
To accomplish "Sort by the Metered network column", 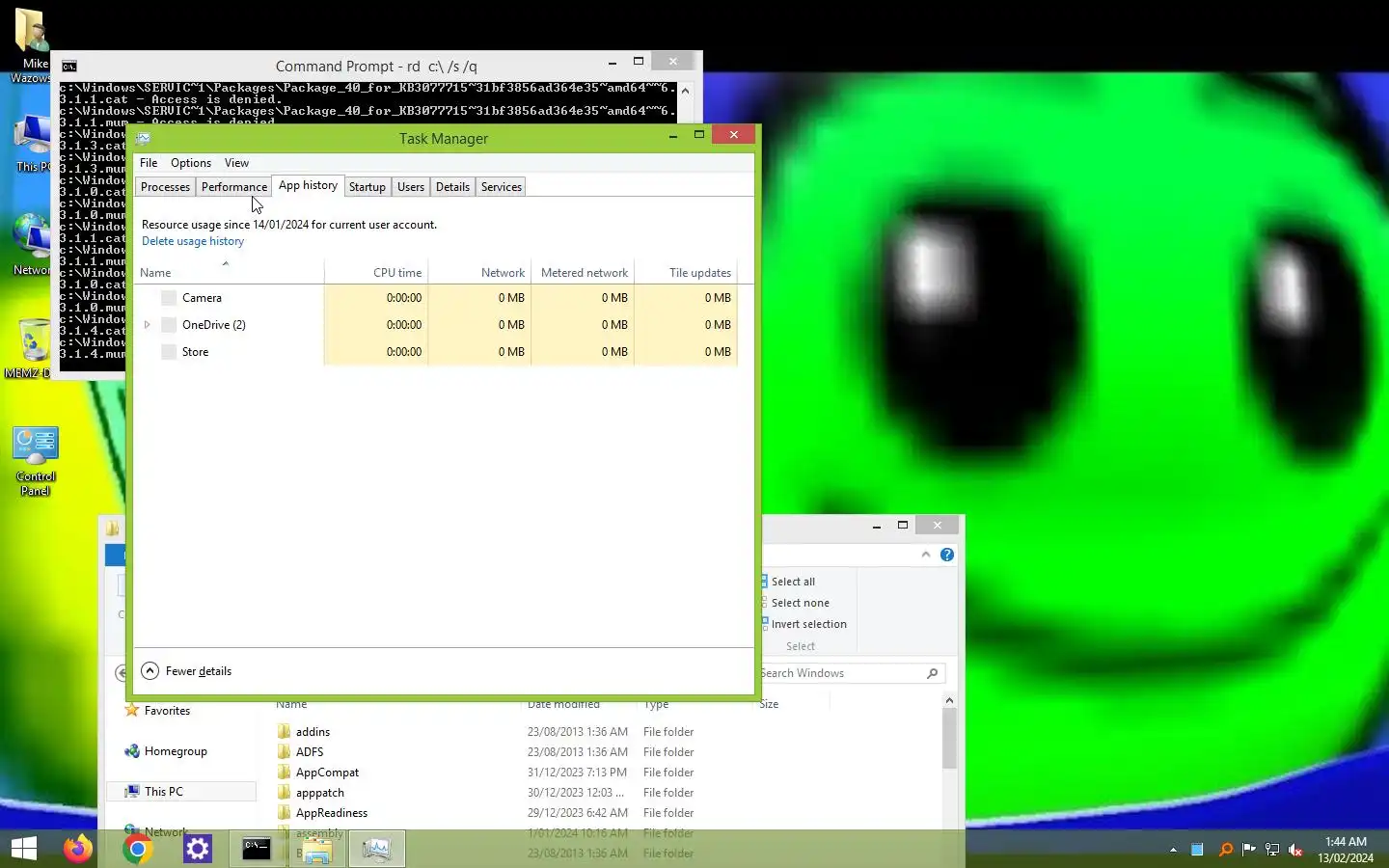I will point(582,273).
